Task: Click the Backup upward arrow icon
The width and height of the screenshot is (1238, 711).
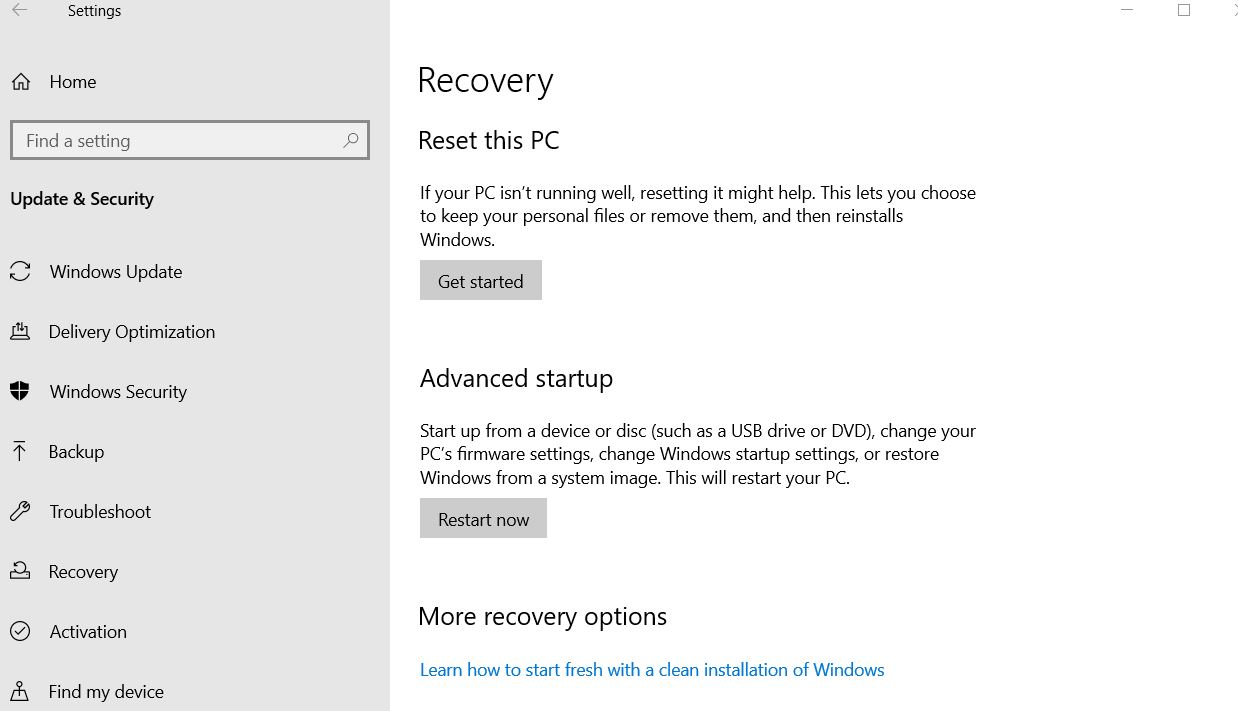Action: 19,452
